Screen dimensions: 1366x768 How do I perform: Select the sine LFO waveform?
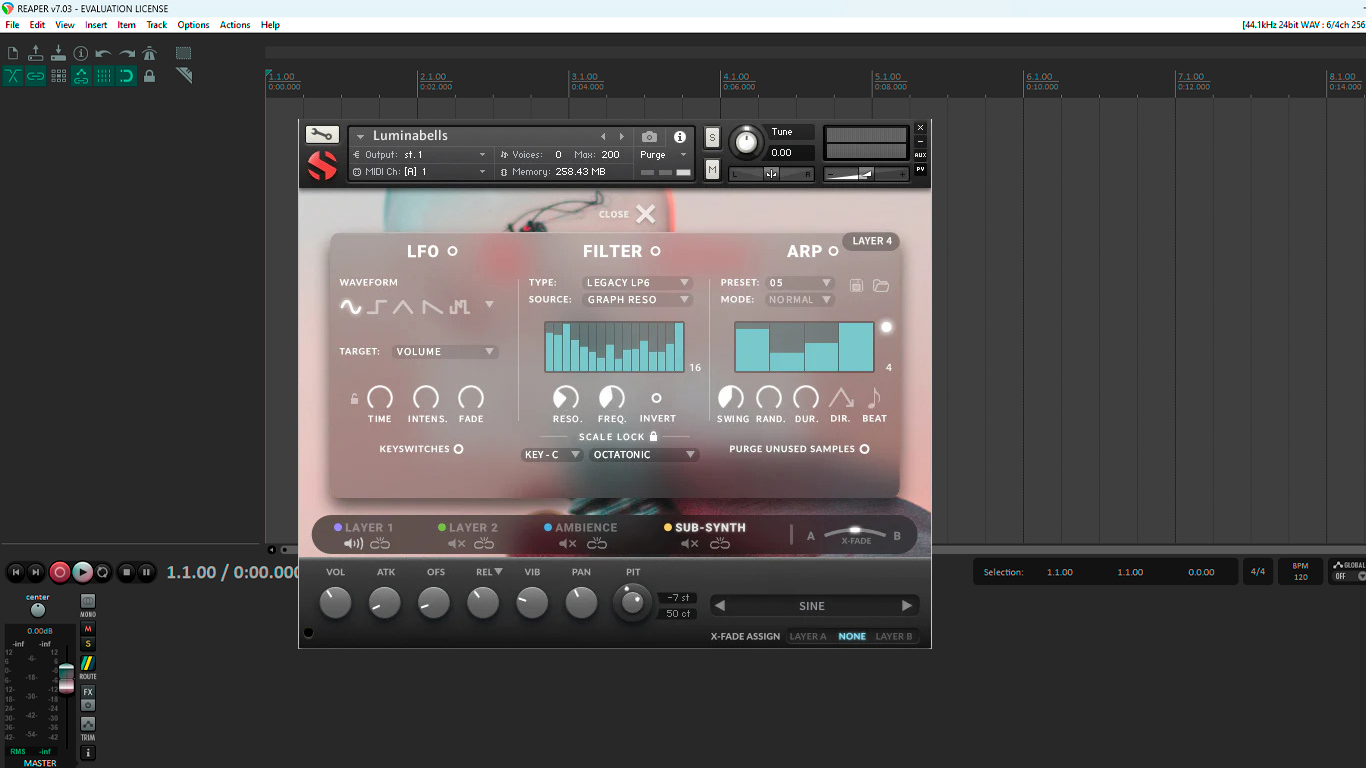[351, 307]
